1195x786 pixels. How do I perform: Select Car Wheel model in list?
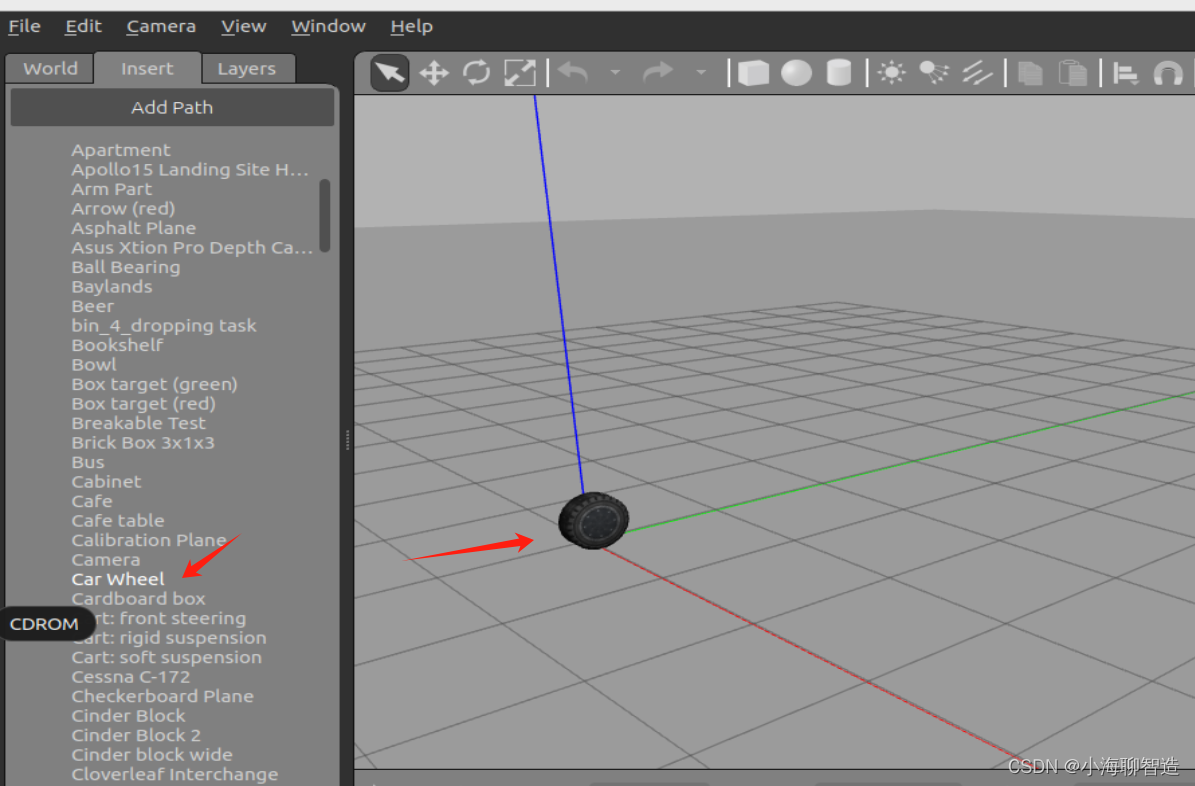118,579
